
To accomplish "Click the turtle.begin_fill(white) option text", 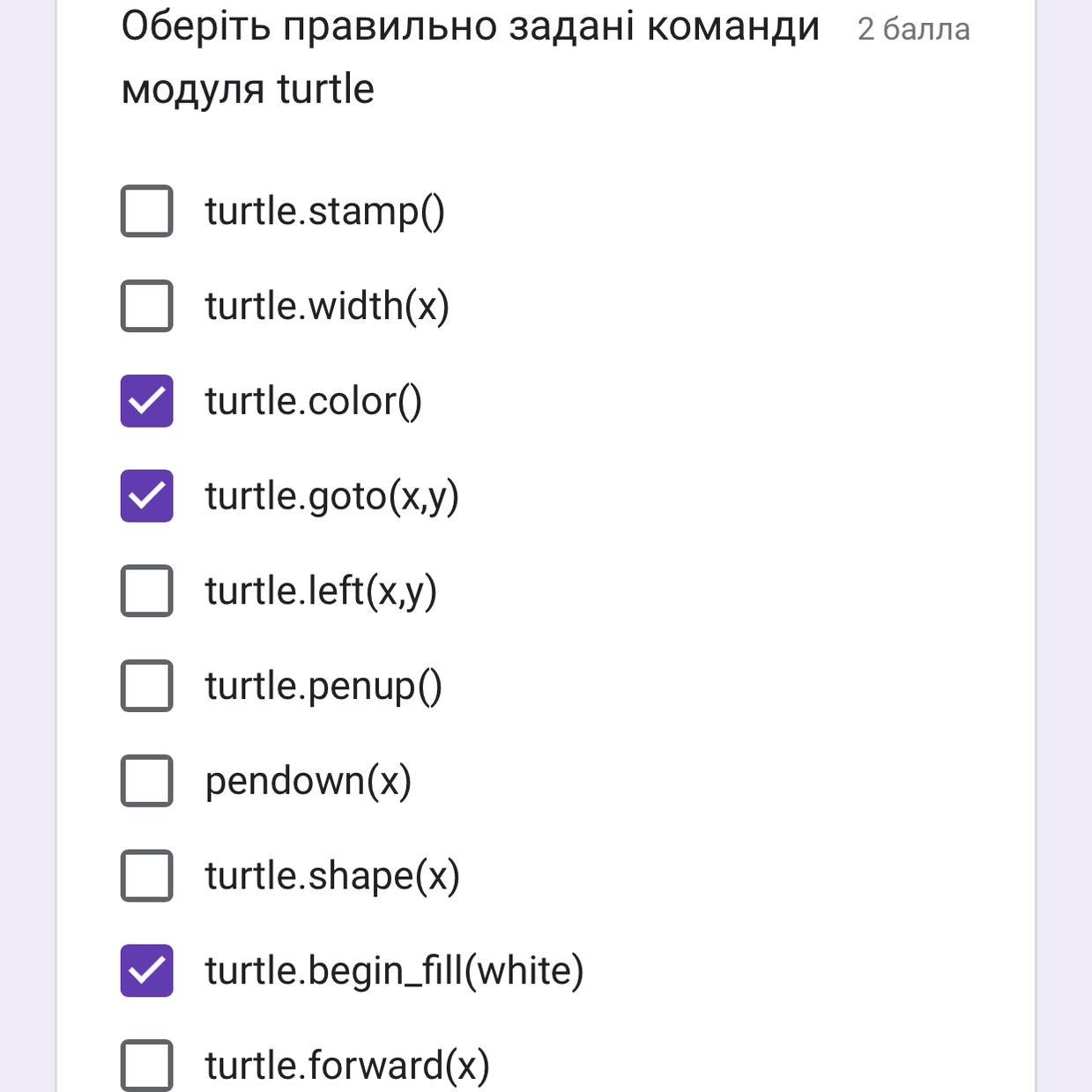I will pyautogui.click(x=394, y=970).
